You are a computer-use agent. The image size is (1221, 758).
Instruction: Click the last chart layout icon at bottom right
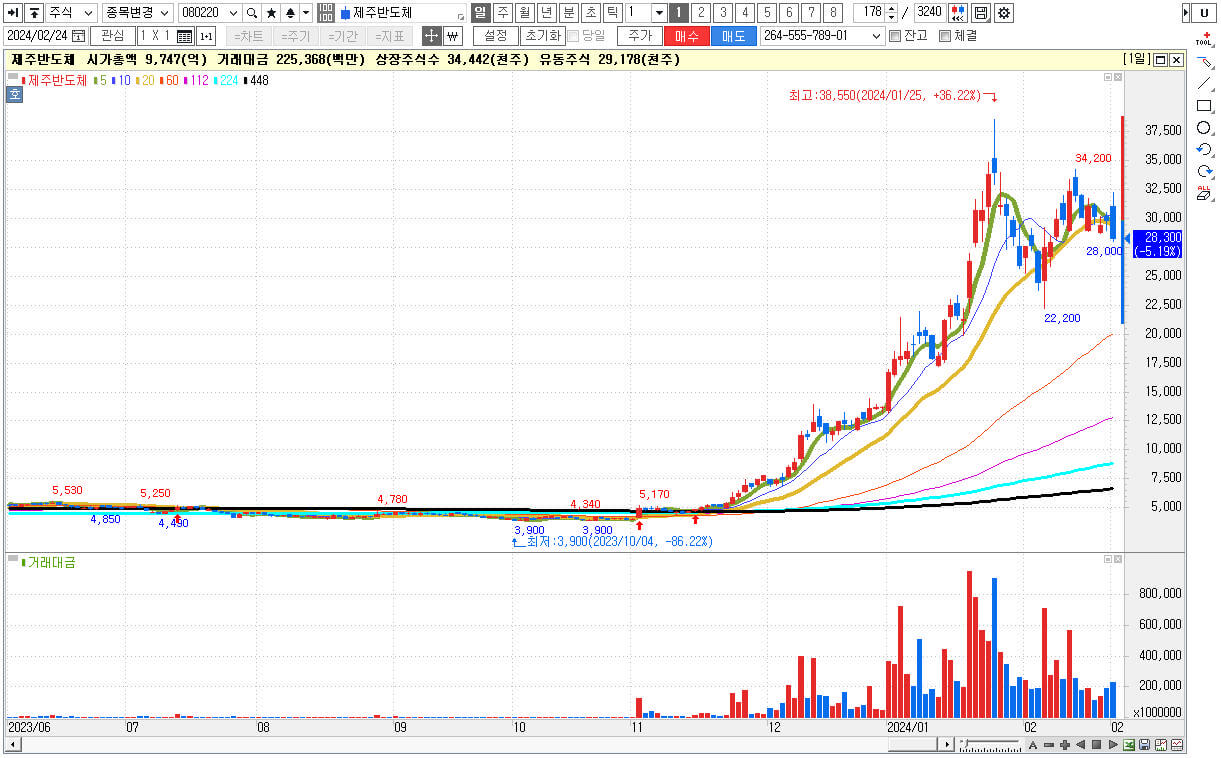[1177, 745]
